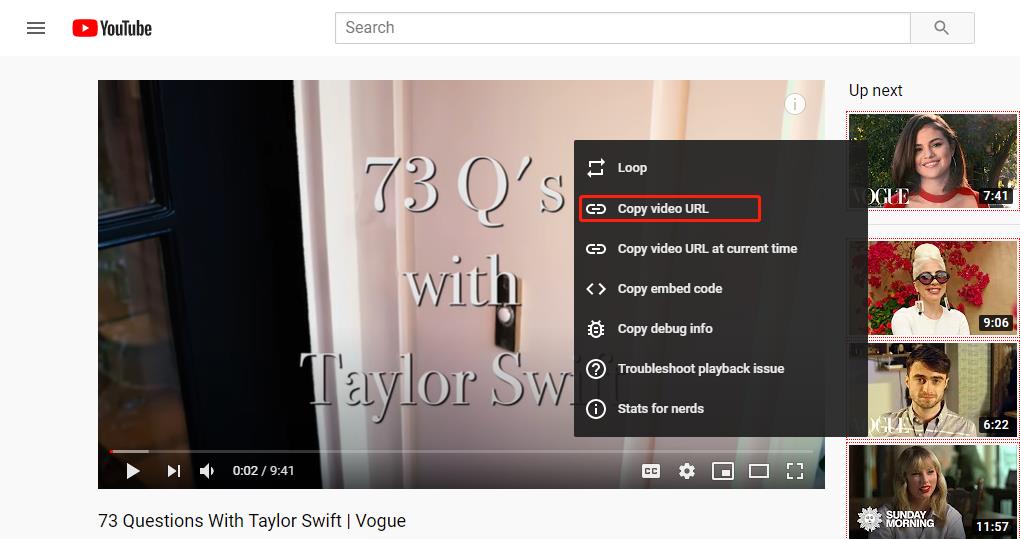Open the 7:41 Vogue video thumbnail

point(933,161)
